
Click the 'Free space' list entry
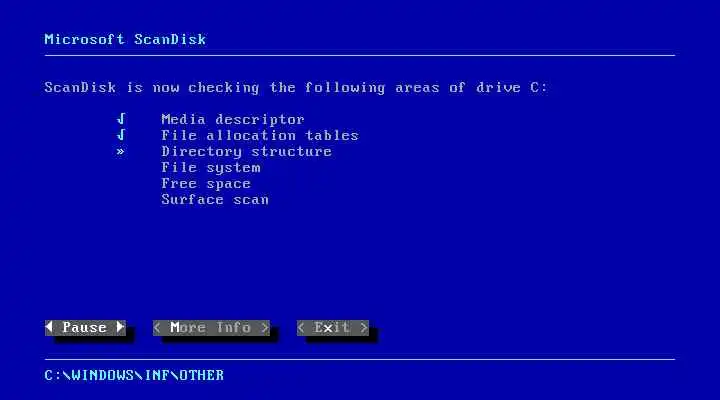point(206,184)
